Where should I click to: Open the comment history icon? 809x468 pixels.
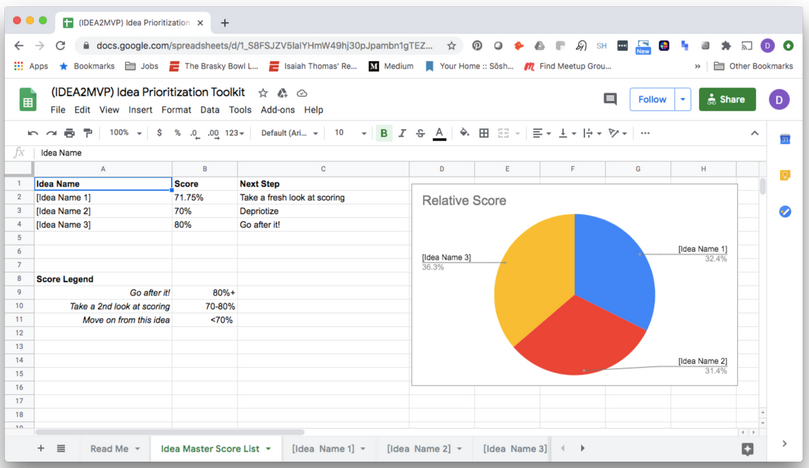click(610, 99)
